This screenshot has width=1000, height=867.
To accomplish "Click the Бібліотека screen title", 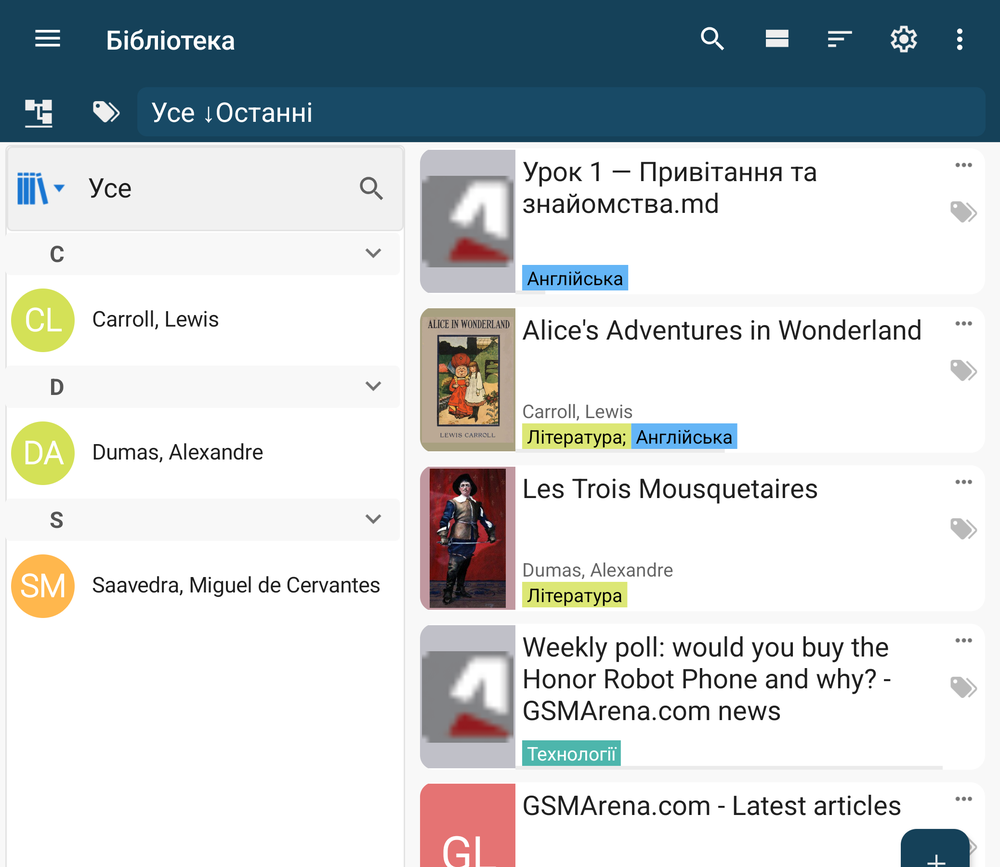I will pyautogui.click(x=170, y=40).
